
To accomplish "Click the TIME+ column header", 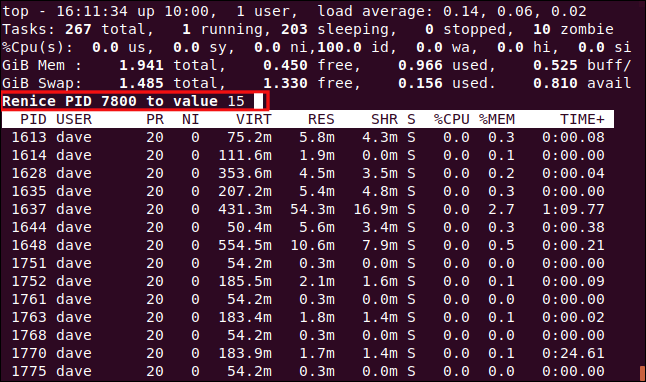I will [x=582, y=119].
